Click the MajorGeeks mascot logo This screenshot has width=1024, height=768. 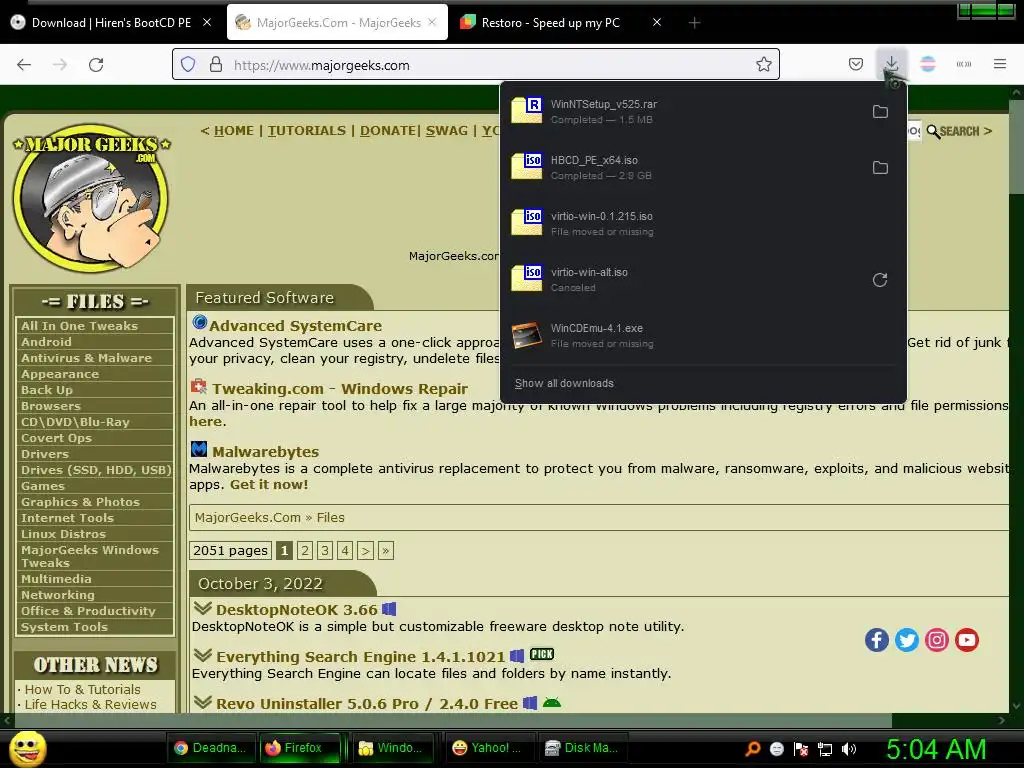click(92, 199)
